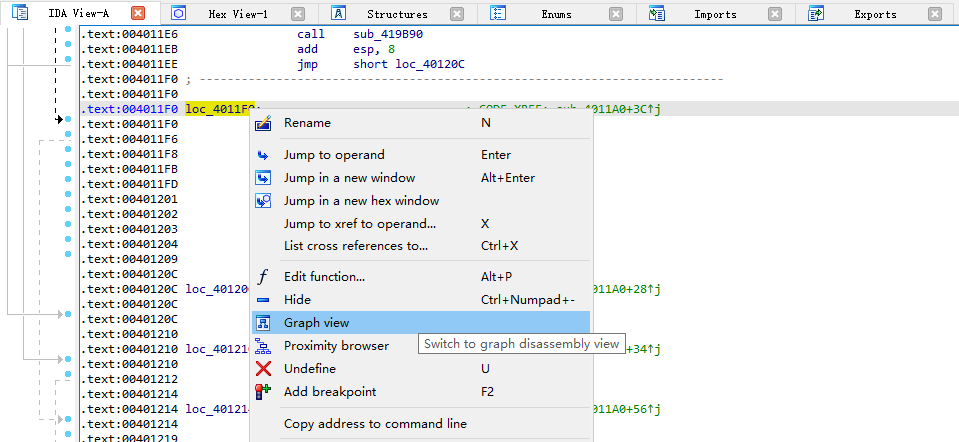959x442 pixels.
Task: Click the highlighted loc_4011F0 label
Action: tap(220, 109)
